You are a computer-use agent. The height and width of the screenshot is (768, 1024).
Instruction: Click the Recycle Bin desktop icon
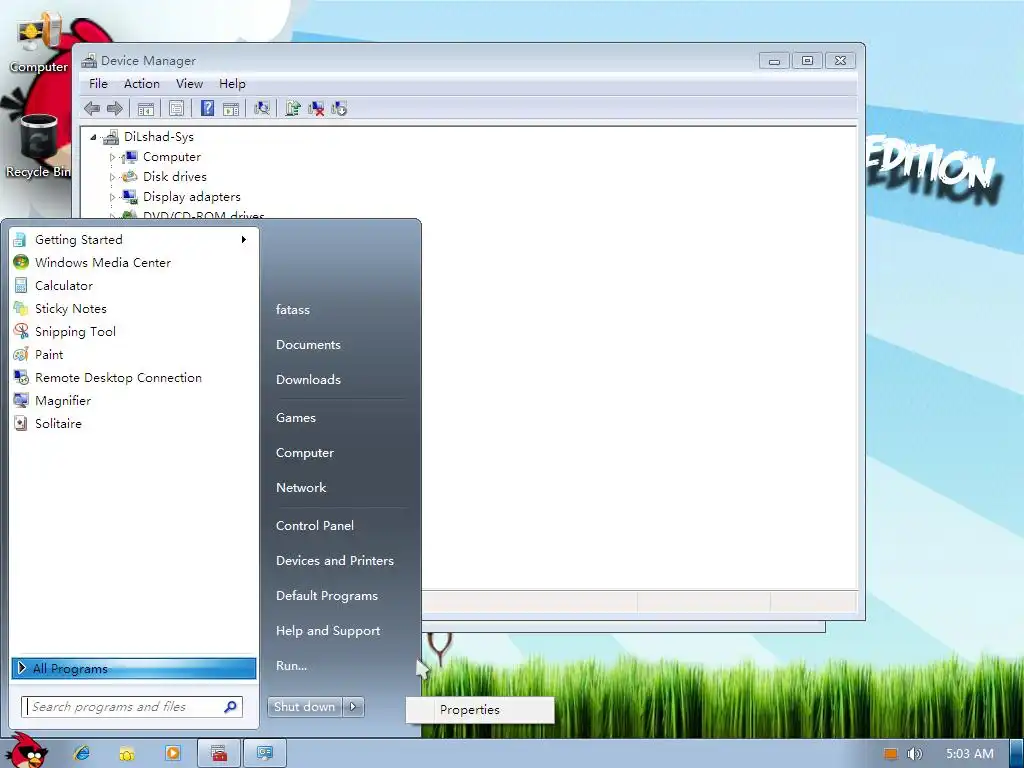click(x=38, y=146)
